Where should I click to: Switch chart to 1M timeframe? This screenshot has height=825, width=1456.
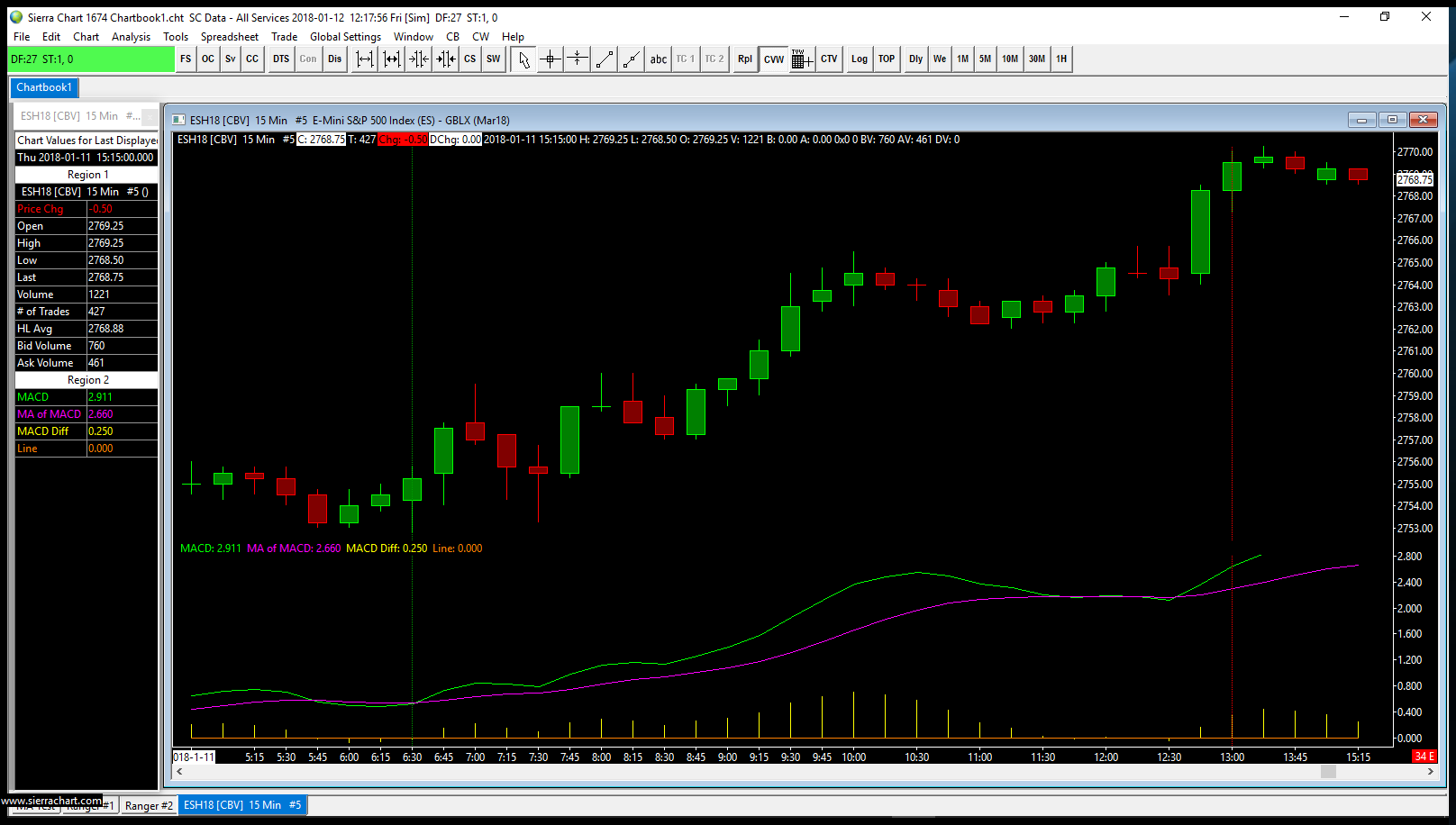click(x=963, y=59)
